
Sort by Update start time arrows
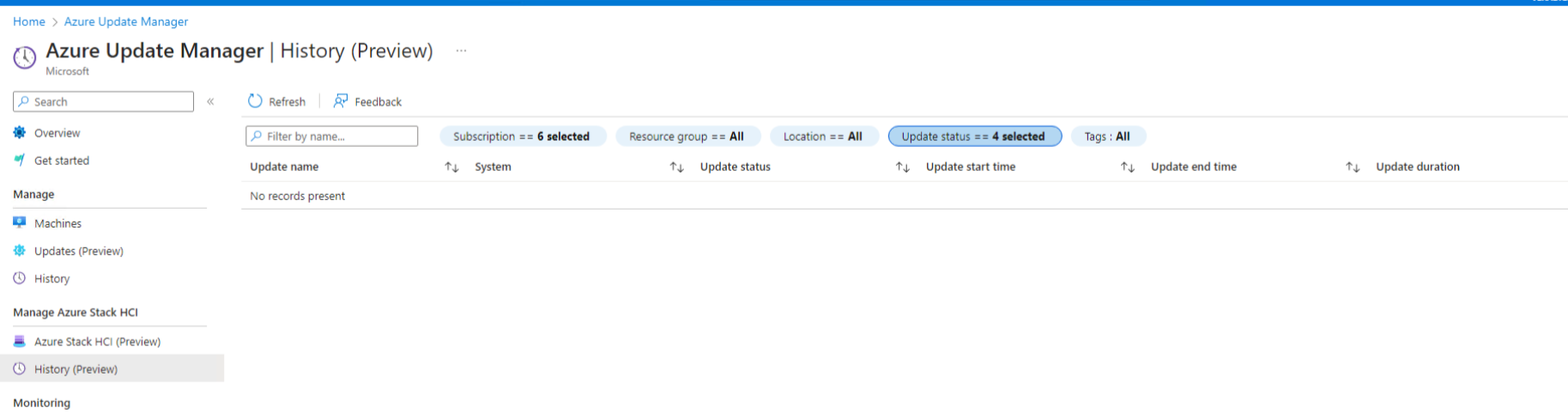pos(1127,167)
